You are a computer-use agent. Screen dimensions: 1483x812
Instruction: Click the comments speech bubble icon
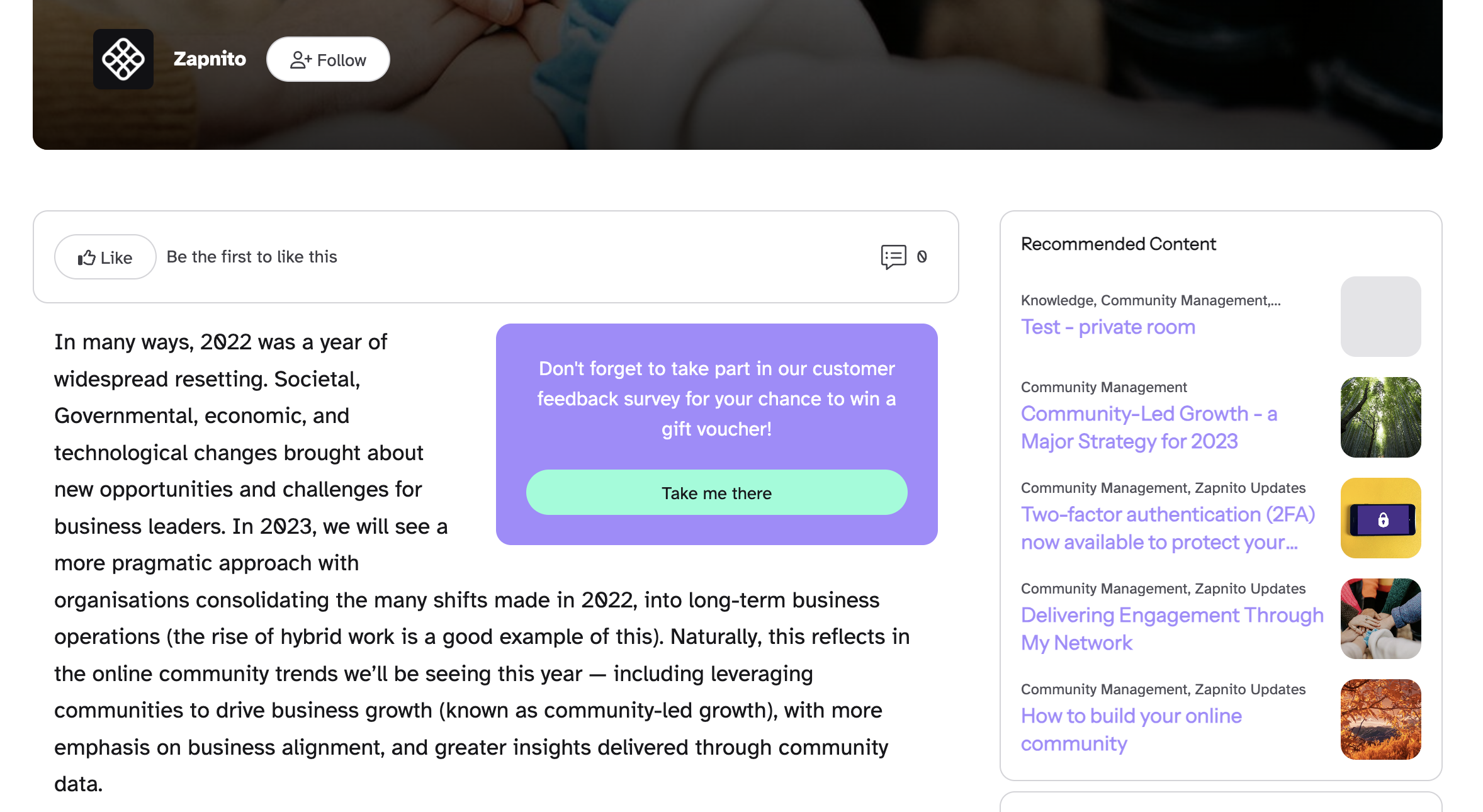click(893, 257)
